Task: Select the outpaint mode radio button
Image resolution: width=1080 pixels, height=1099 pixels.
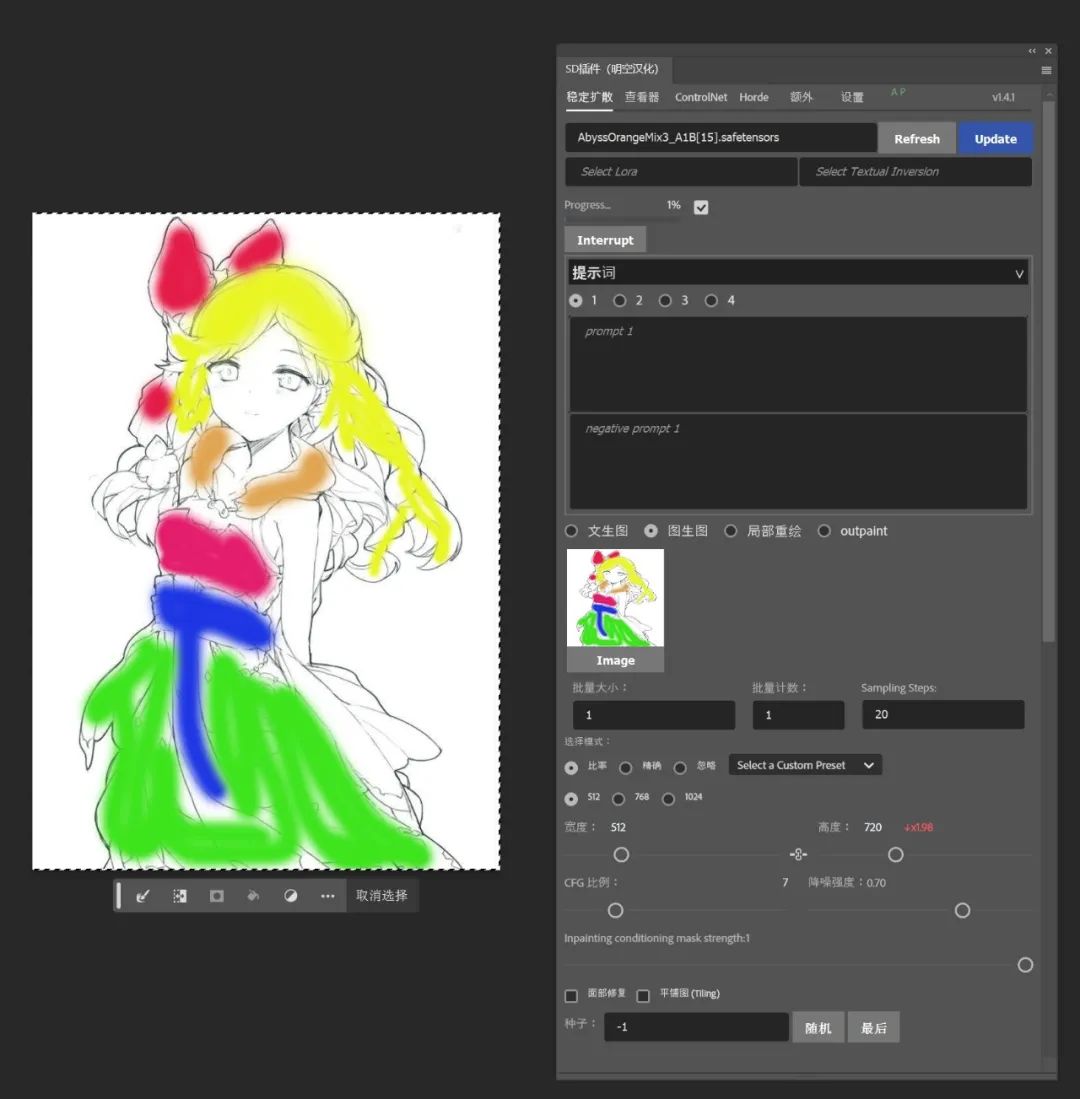Action: pyautogui.click(x=824, y=531)
